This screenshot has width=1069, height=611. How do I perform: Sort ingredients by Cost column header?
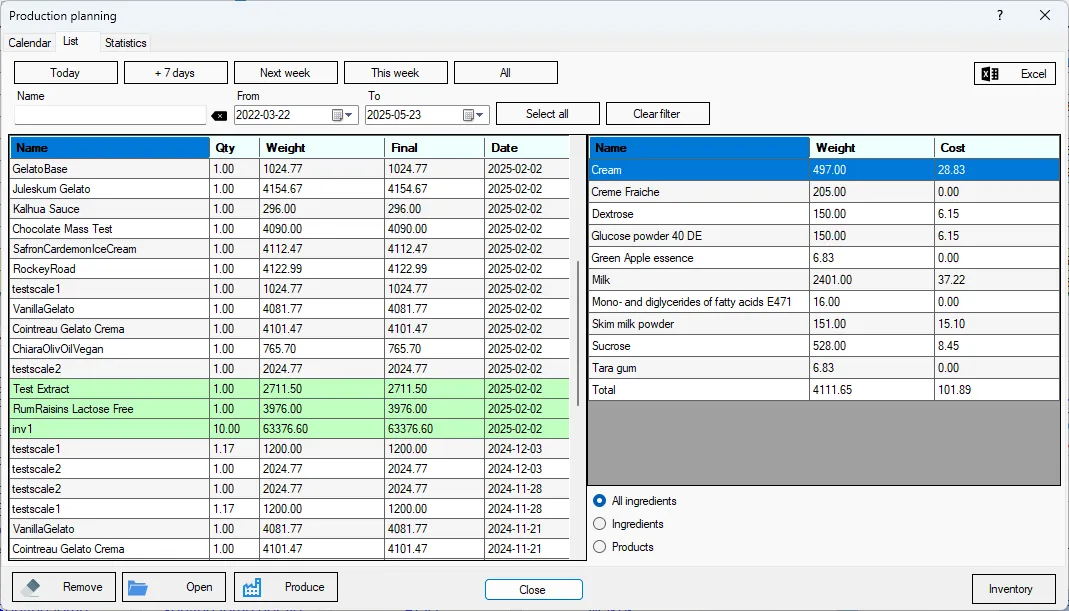click(997, 148)
